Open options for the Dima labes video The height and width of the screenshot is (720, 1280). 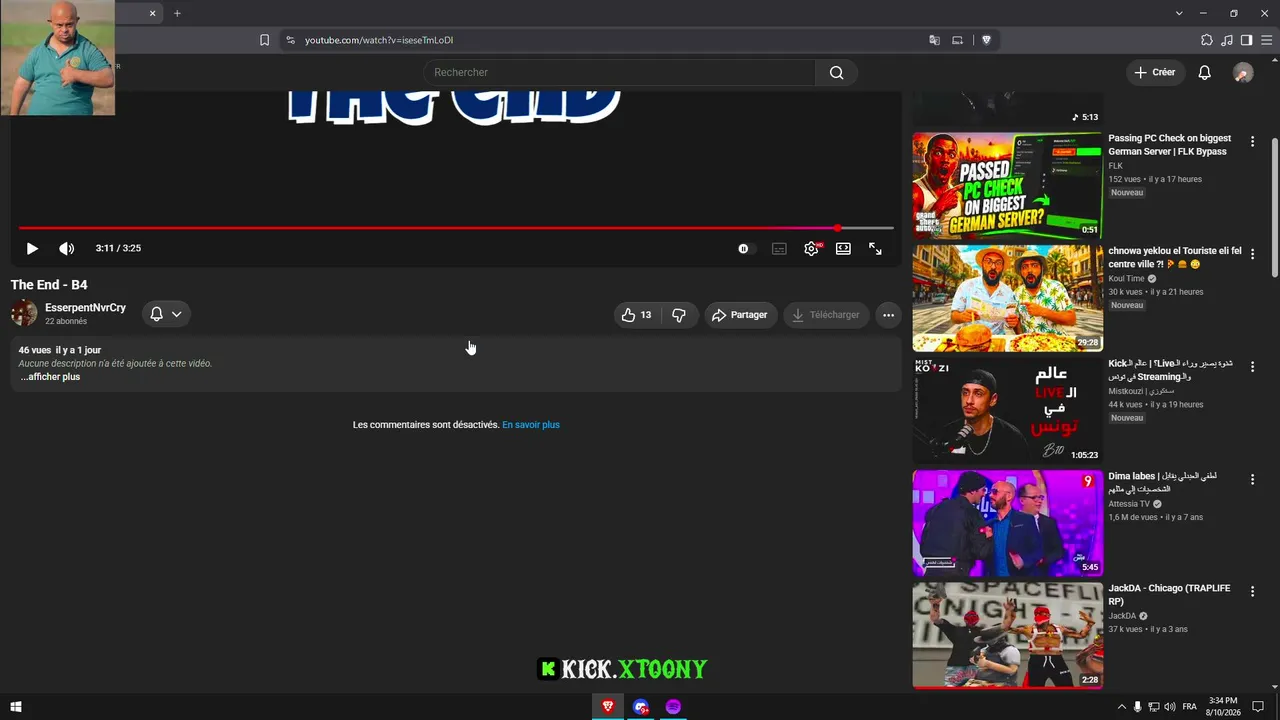point(1252,480)
